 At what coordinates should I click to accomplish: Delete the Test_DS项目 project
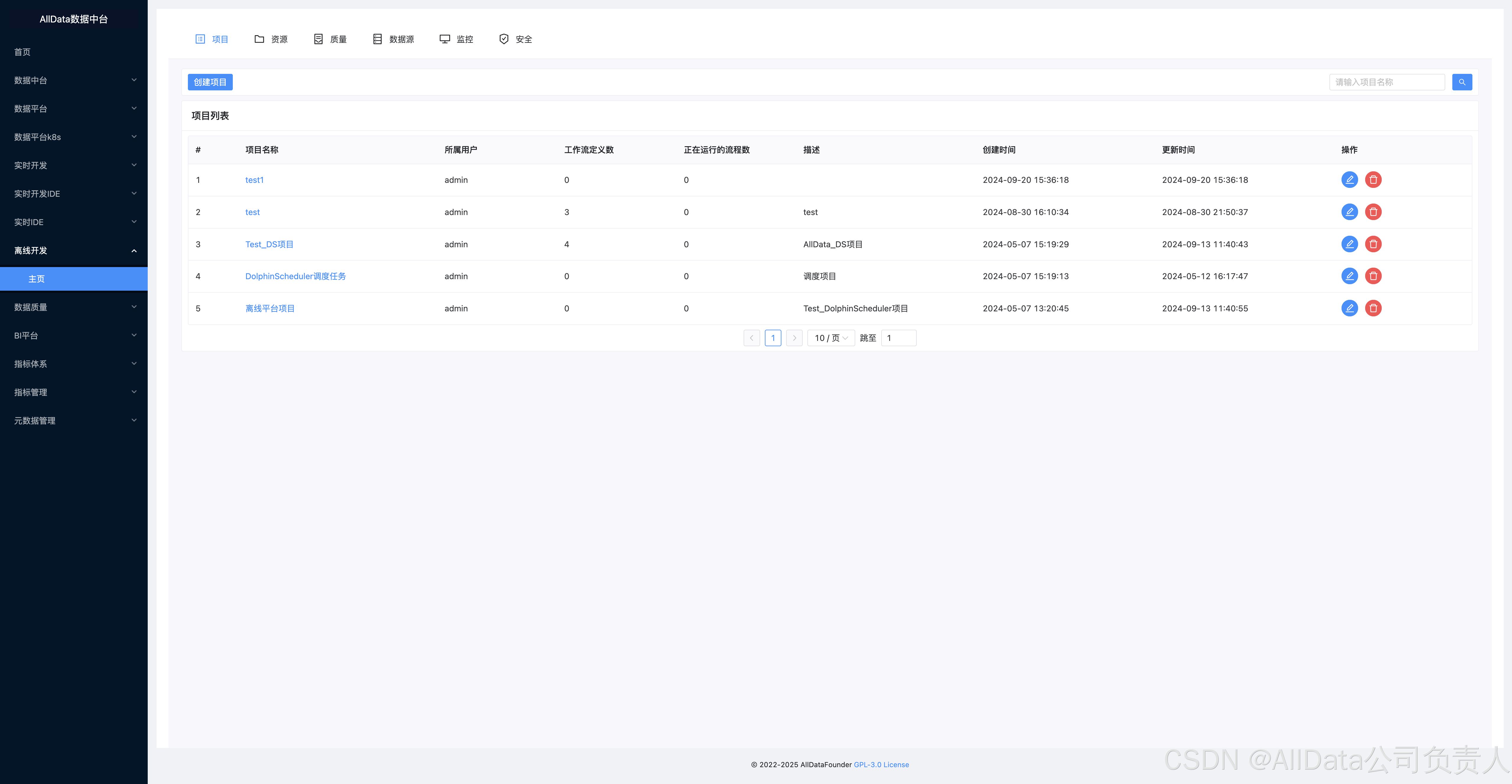(x=1373, y=244)
